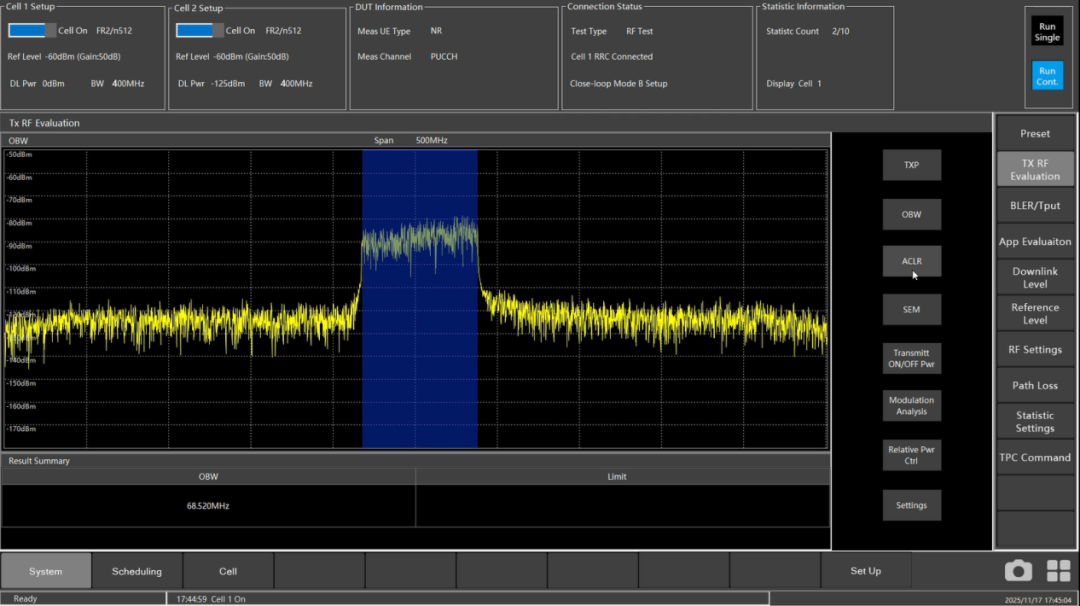Select the ACLR measurement button
This screenshot has height=606, width=1080.
coord(911,261)
